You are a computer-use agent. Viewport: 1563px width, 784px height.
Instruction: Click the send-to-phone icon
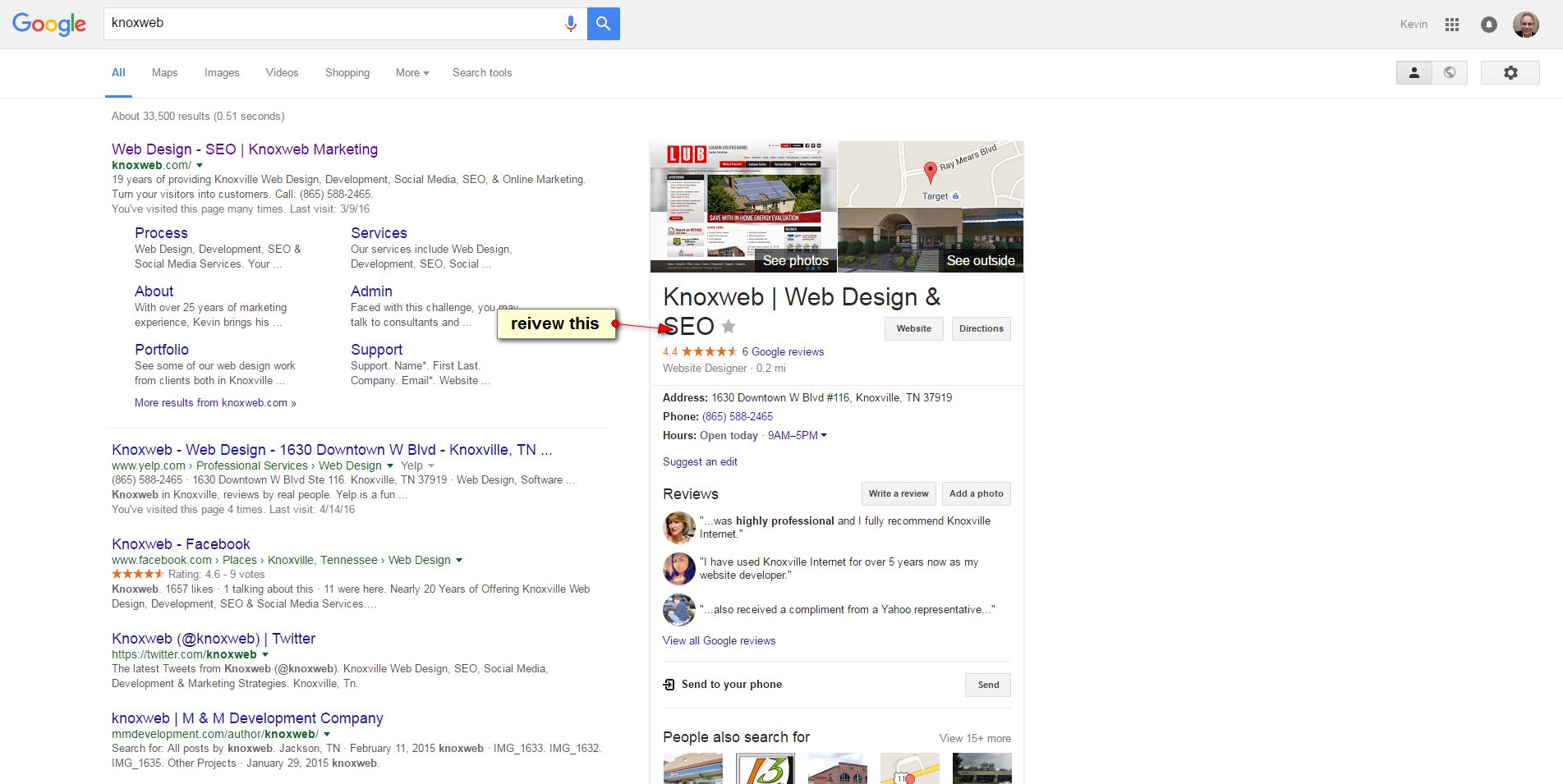(669, 685)
